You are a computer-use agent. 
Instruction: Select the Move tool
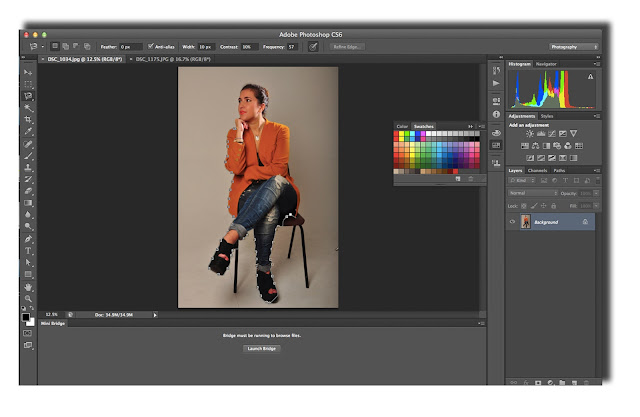click(x=28, y=72)
